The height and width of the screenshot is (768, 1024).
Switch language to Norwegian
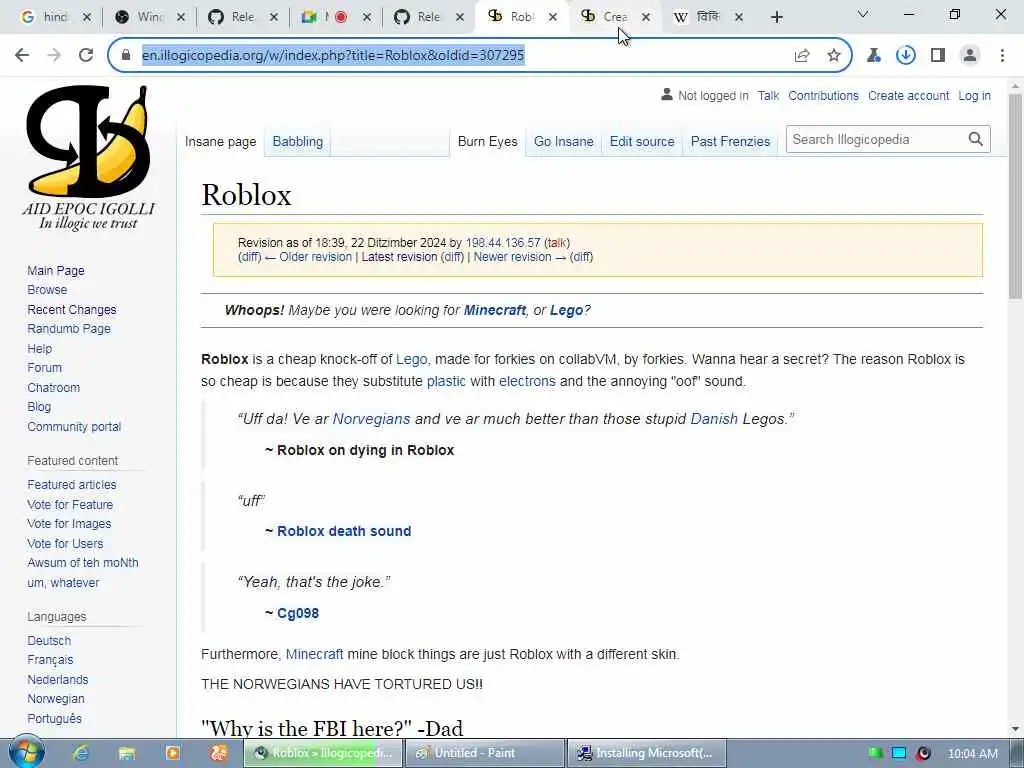point(56,699)
